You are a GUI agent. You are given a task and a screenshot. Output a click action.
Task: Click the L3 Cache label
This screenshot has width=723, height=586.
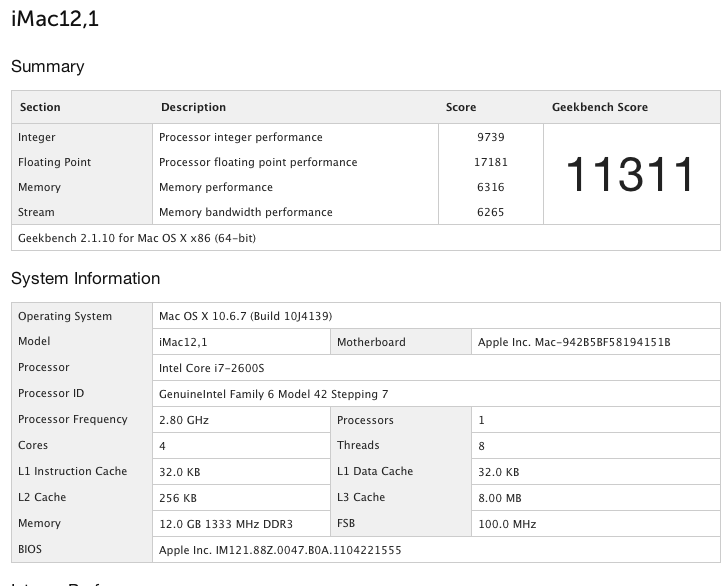pyautogui.click(x=361, y=497)
